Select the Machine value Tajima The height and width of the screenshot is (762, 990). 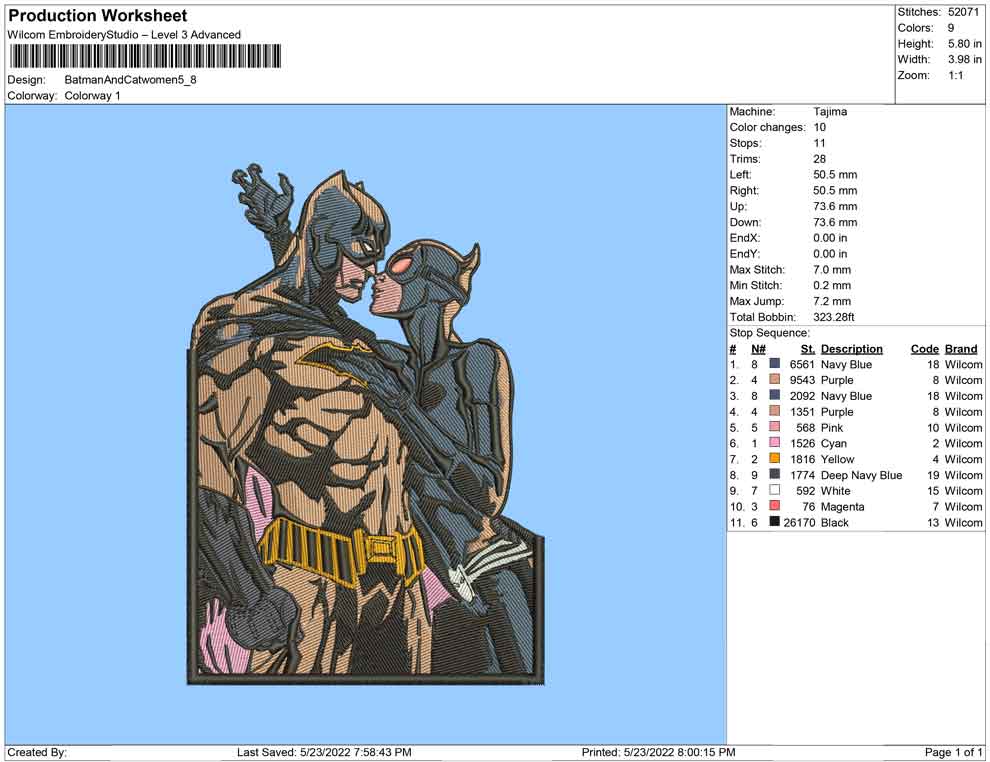tap(830, 112)
